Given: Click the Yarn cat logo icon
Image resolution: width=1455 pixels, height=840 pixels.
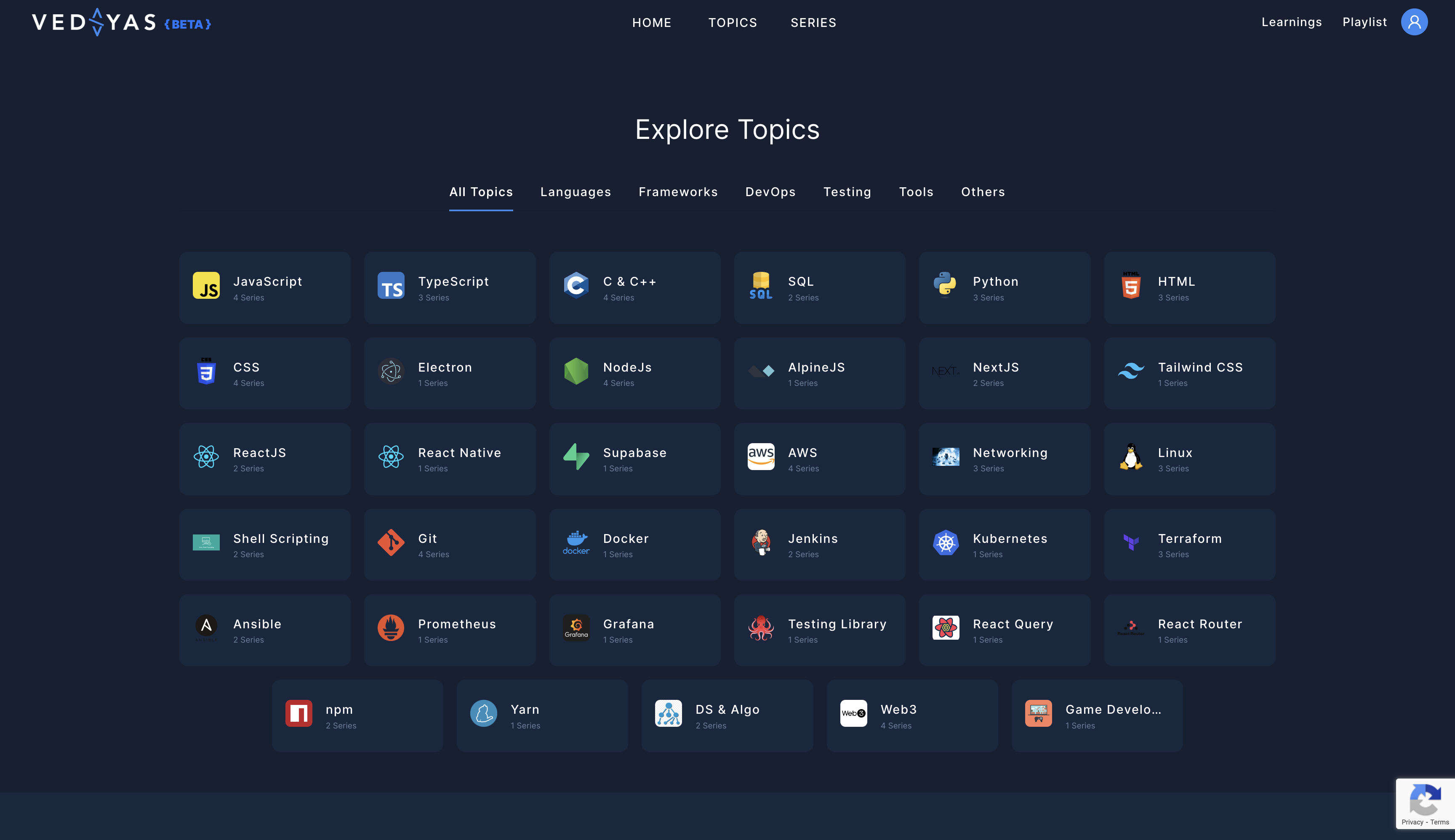Looking at the screenshot, I should 484,714.
